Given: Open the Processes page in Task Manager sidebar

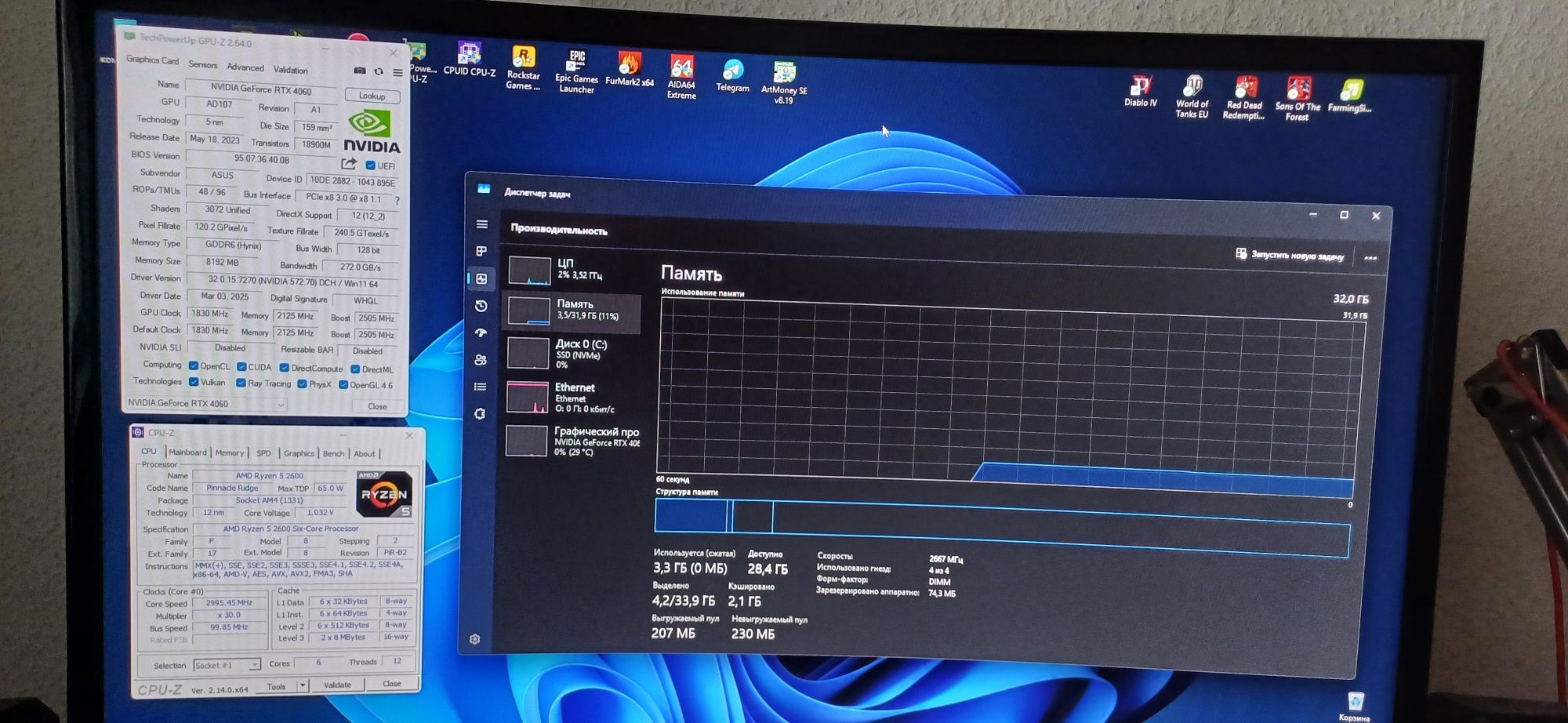Looking at the screenshot, I should (x=481, y=251).
